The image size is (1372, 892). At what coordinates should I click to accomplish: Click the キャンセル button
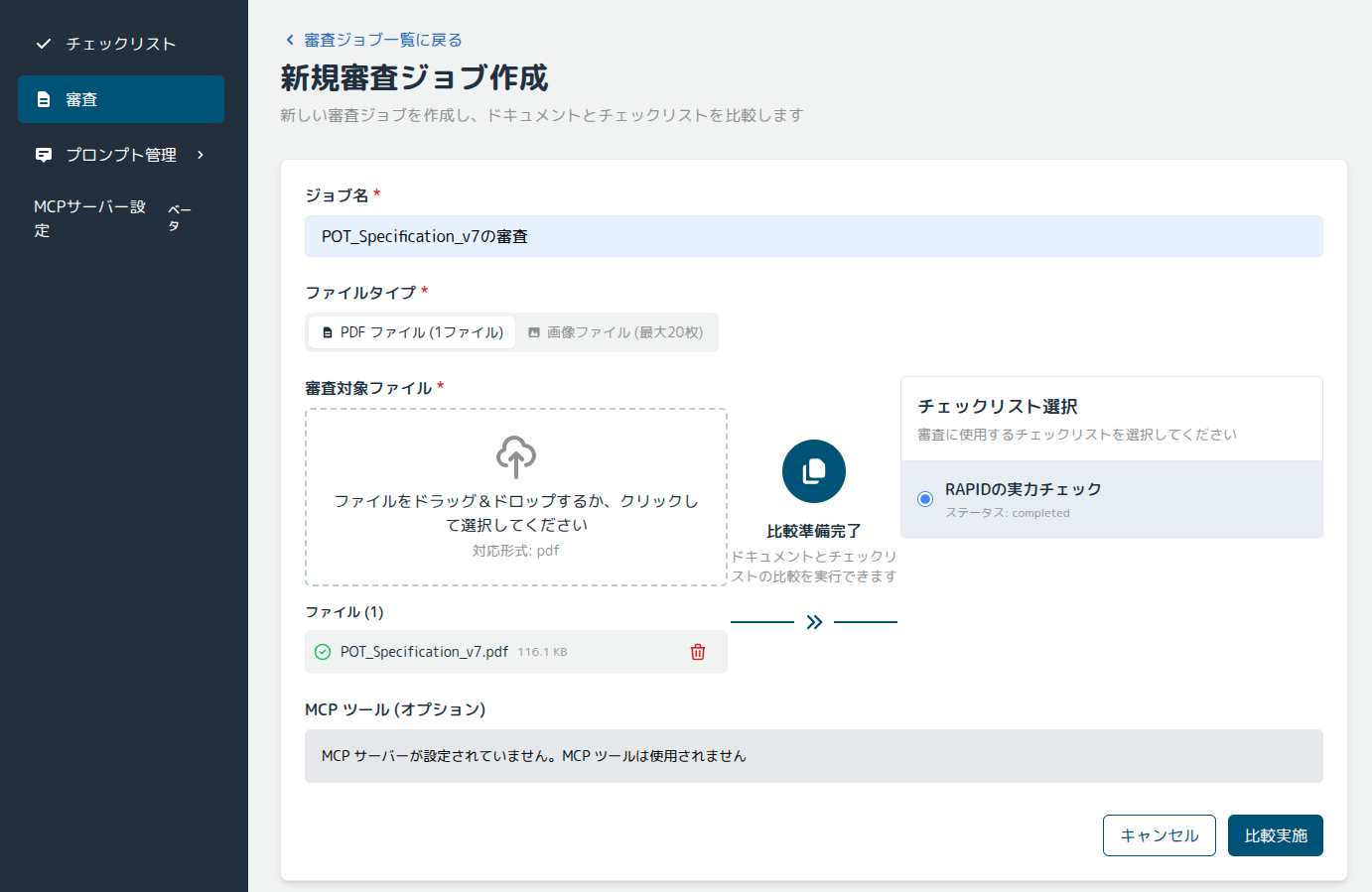click(1159, 834)
